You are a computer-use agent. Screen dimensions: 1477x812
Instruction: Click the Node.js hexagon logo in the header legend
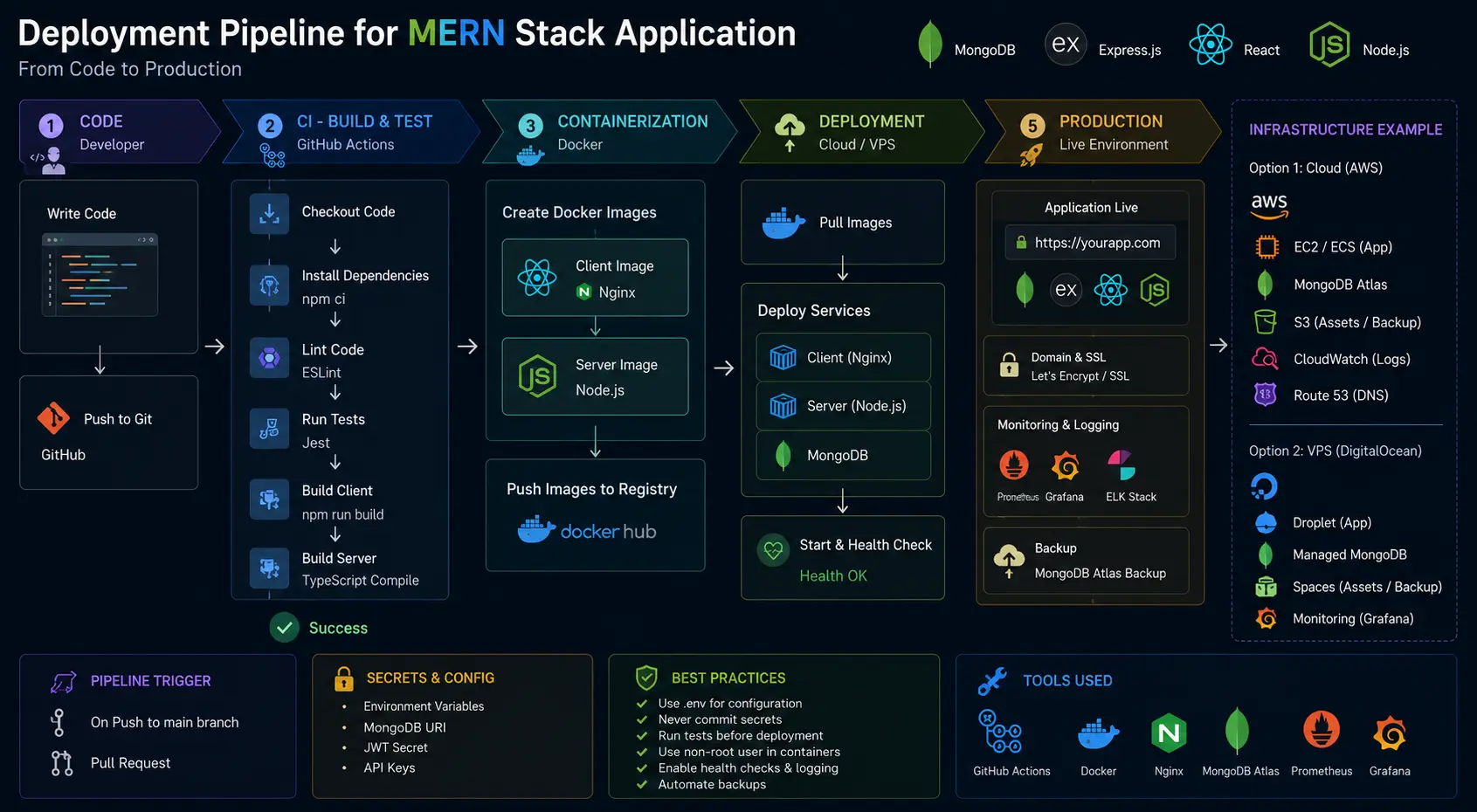1329,45
